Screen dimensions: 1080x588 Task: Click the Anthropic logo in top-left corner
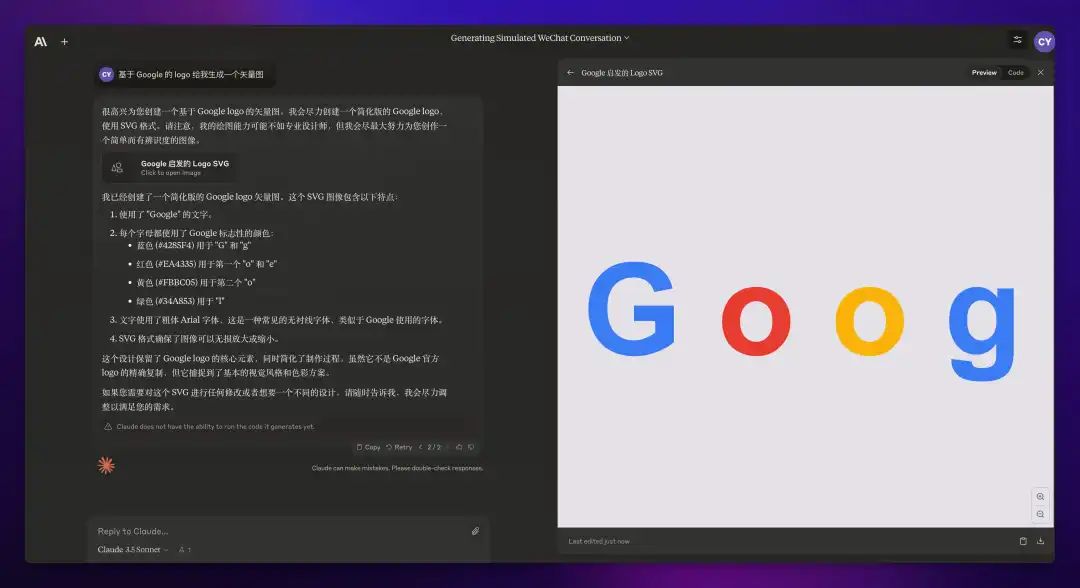click(41, 41)
